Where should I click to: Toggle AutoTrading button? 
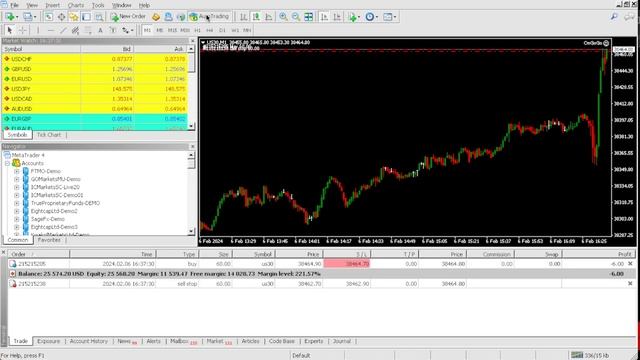[209, 17]
